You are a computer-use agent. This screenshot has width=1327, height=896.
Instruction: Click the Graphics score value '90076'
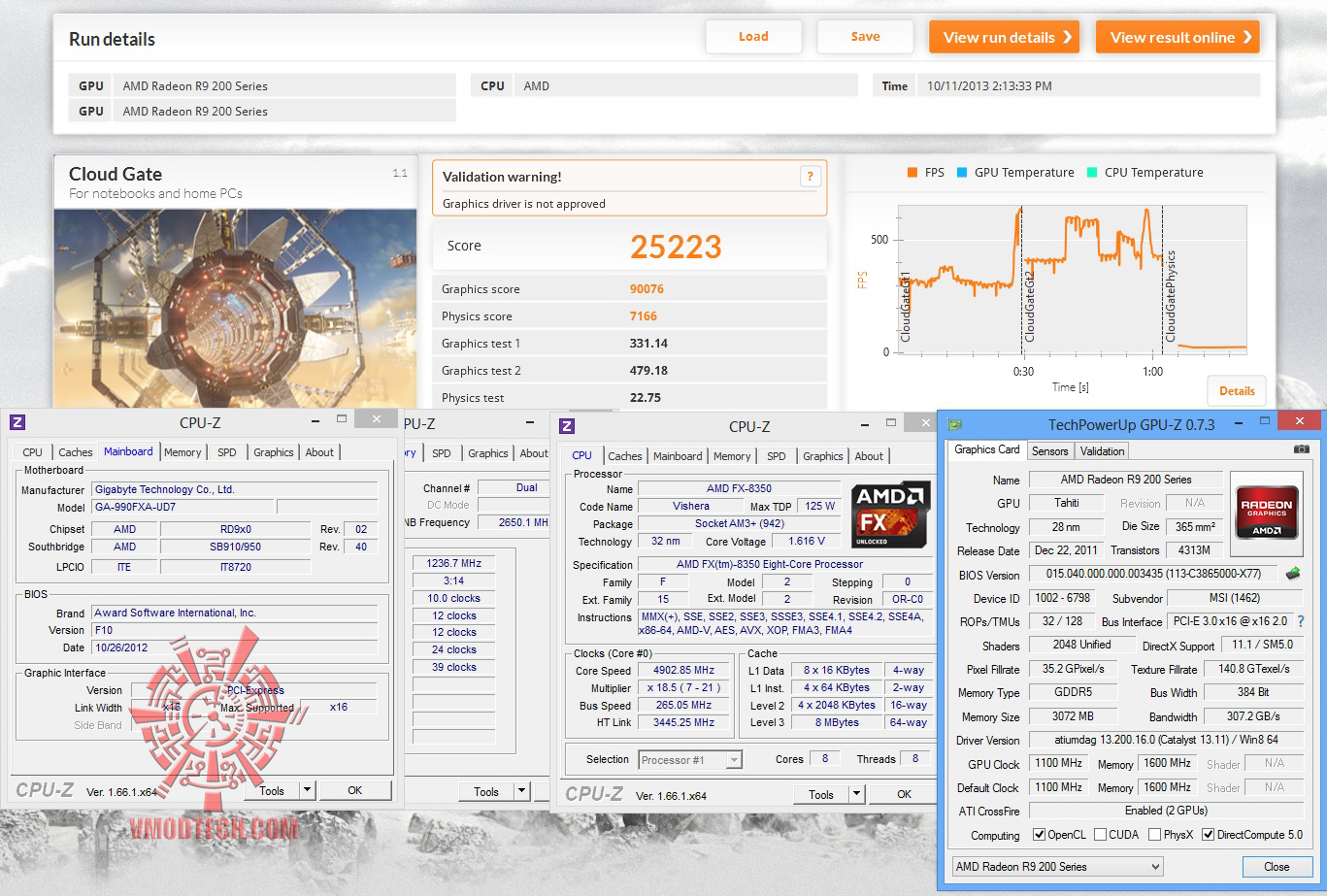(x=647, y=289)
